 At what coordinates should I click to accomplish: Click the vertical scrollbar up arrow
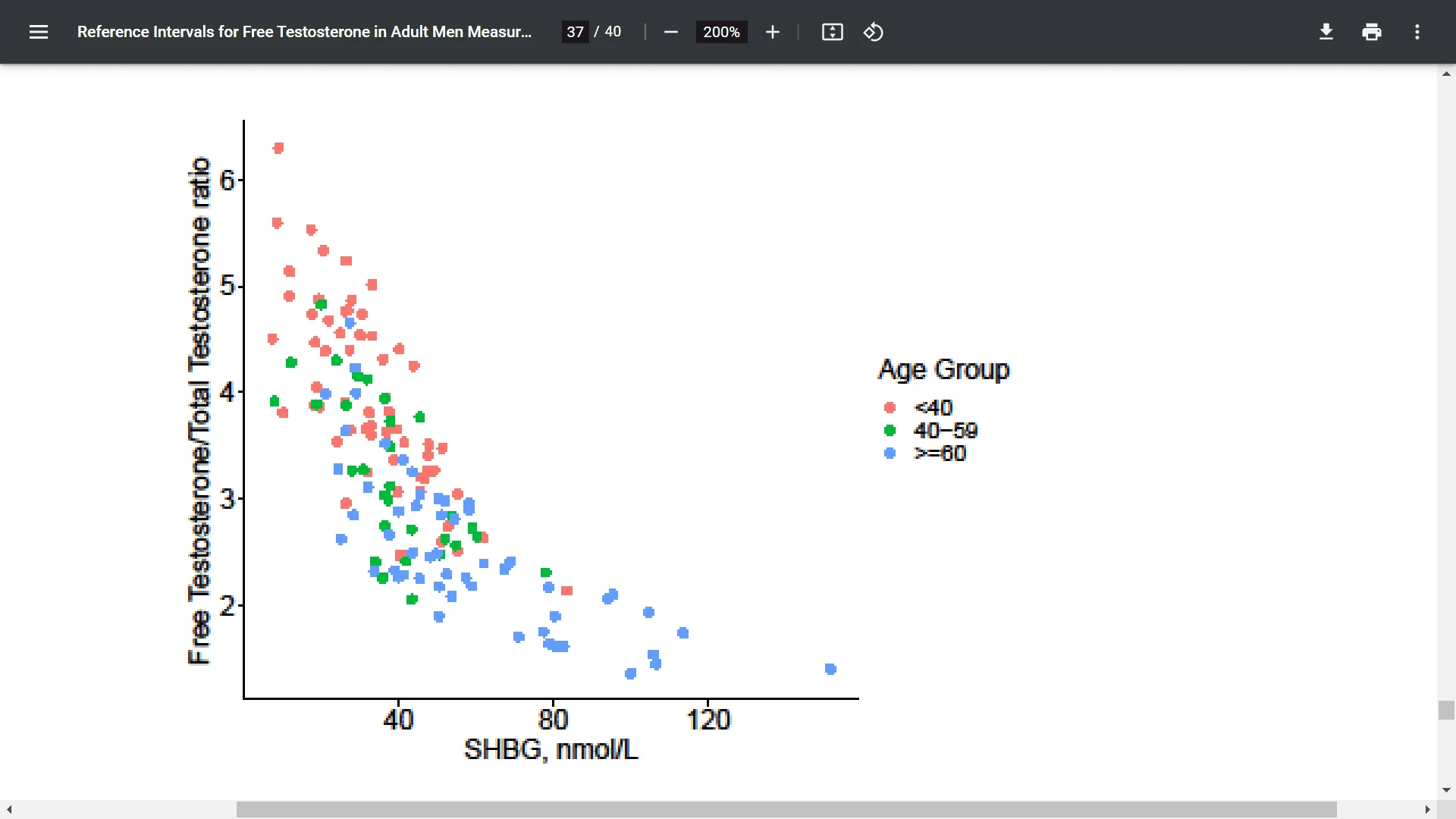tap(1446, 73)
